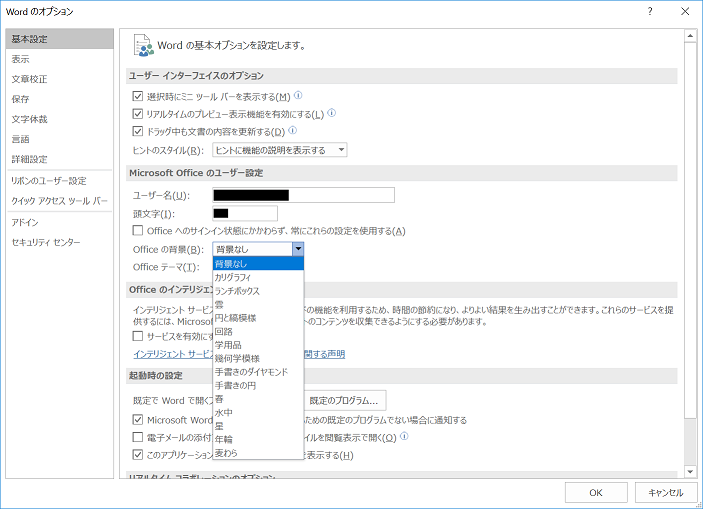Click the 既定のプログラム... button

(344, 400)
